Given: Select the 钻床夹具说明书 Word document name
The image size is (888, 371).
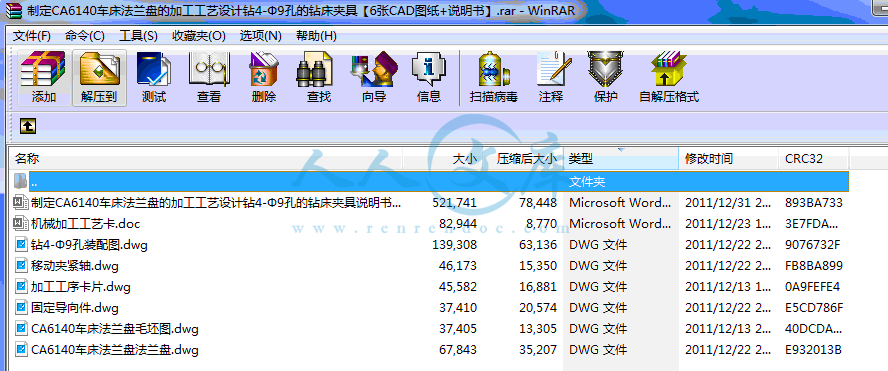Looking at the screenshot, I should (x=216, y=202).
